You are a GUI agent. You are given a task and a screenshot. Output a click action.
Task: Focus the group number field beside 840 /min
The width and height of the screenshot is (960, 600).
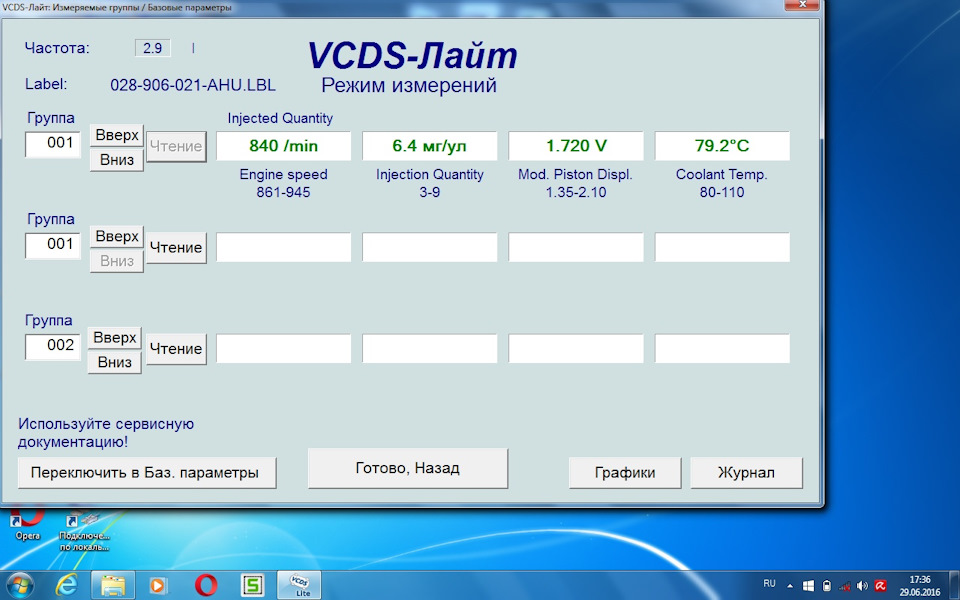pyautogui.click(x=53, y=144)
